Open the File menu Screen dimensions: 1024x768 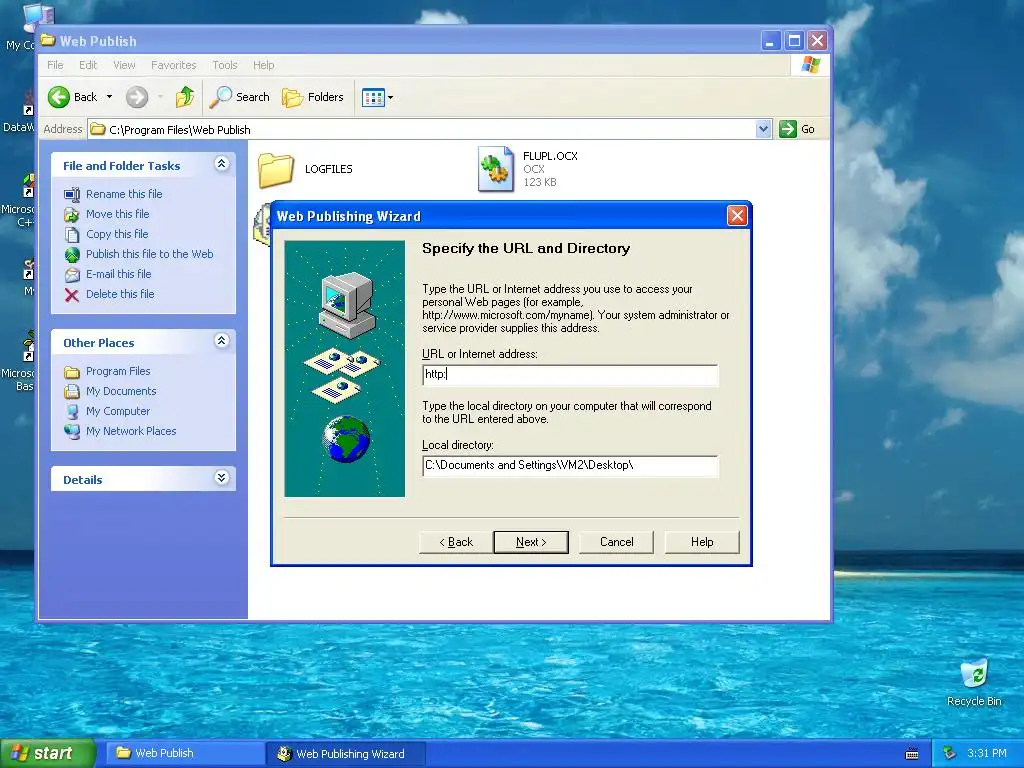(56, 65)
